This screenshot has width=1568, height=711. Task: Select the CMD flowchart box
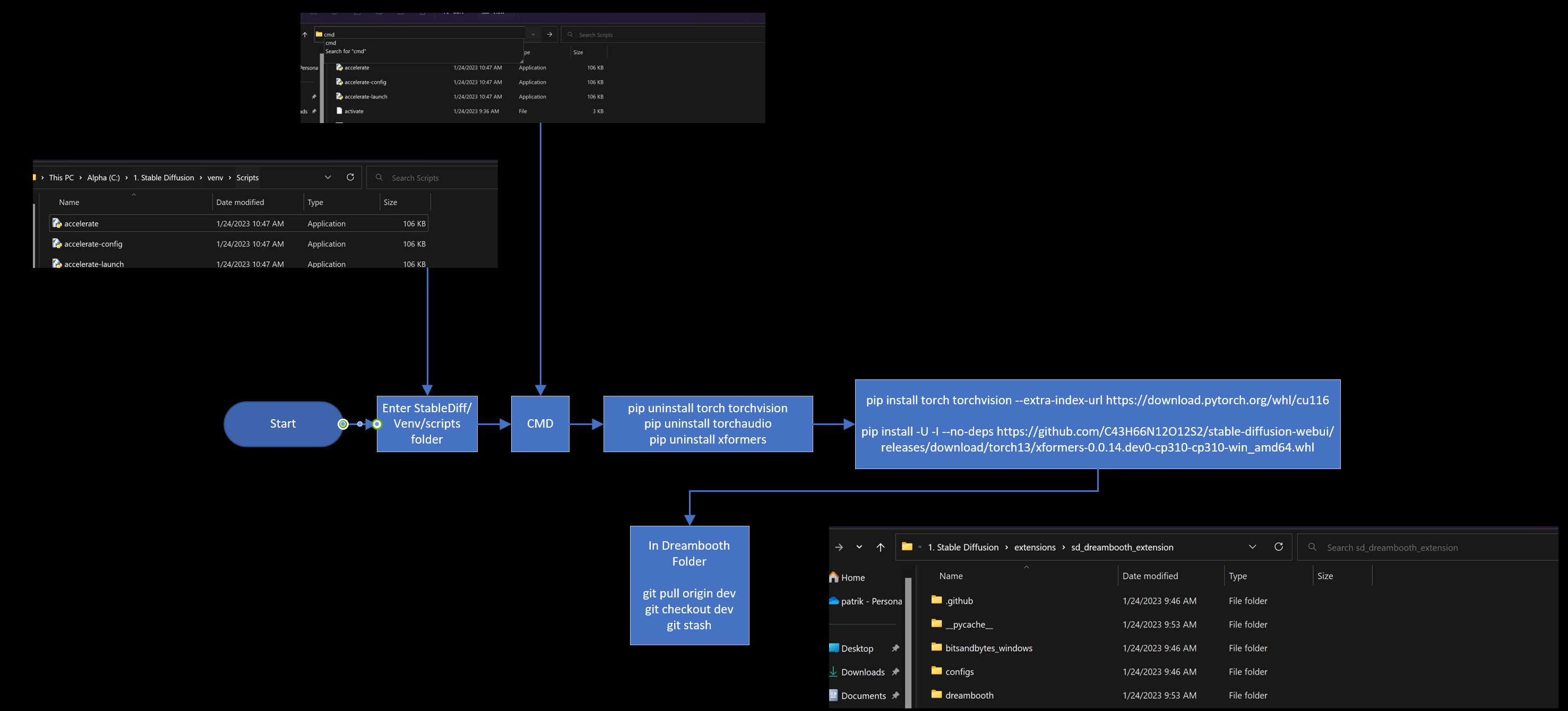pos(540,424)
